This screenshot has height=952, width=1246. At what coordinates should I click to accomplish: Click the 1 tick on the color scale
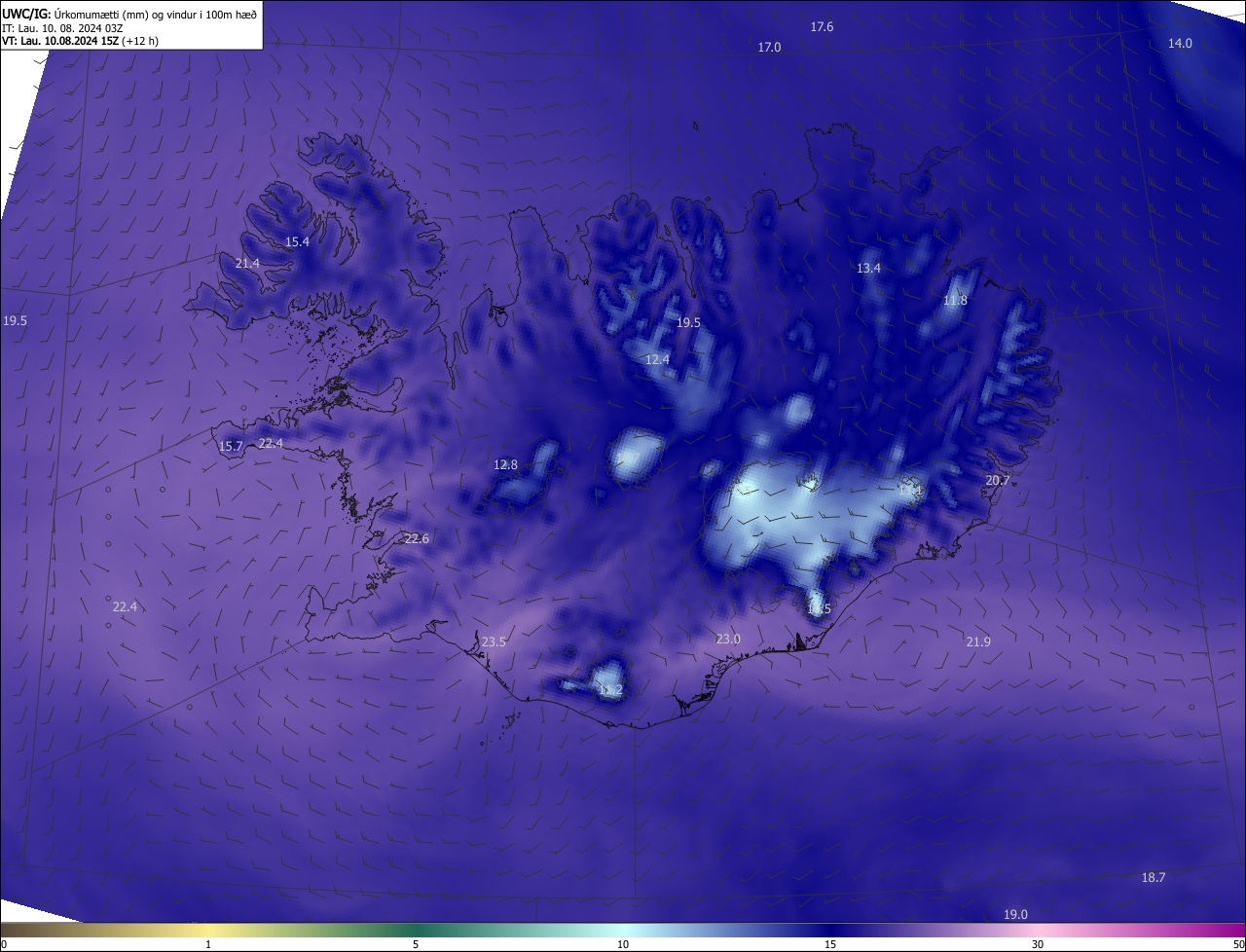pyautogui.click(x=208, y=945)
